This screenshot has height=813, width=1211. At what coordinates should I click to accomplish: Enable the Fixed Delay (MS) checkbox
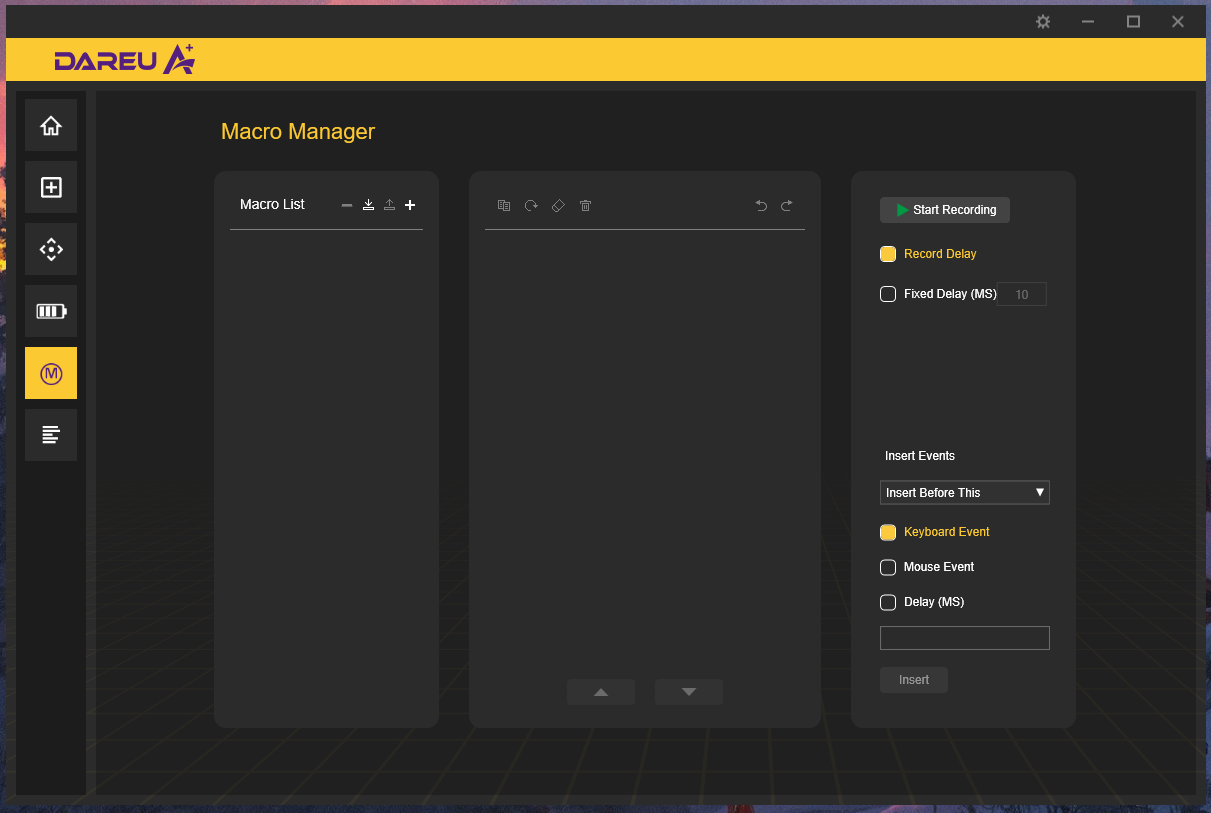click(888, 294)
